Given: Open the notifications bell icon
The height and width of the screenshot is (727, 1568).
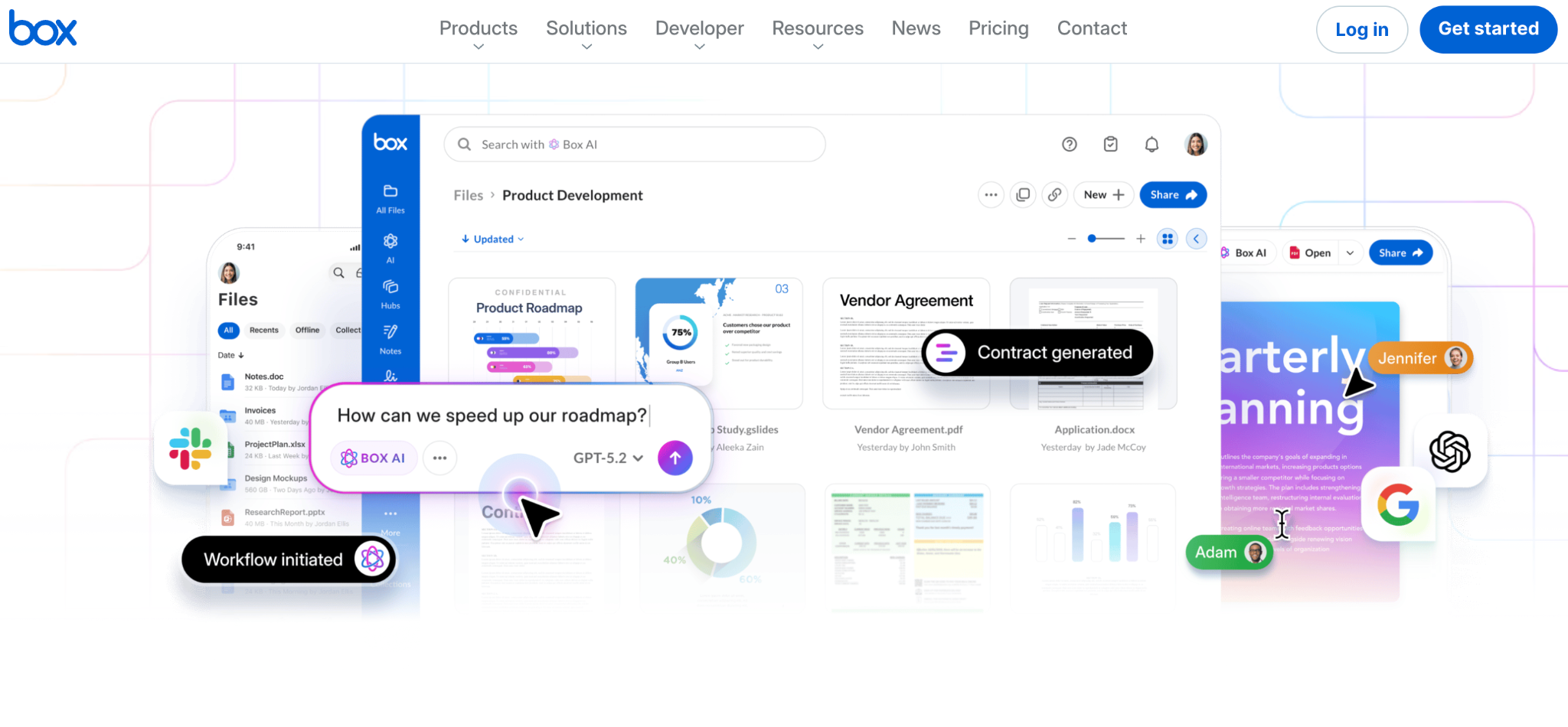Looking at the screenshot, I should [1151, 144].
